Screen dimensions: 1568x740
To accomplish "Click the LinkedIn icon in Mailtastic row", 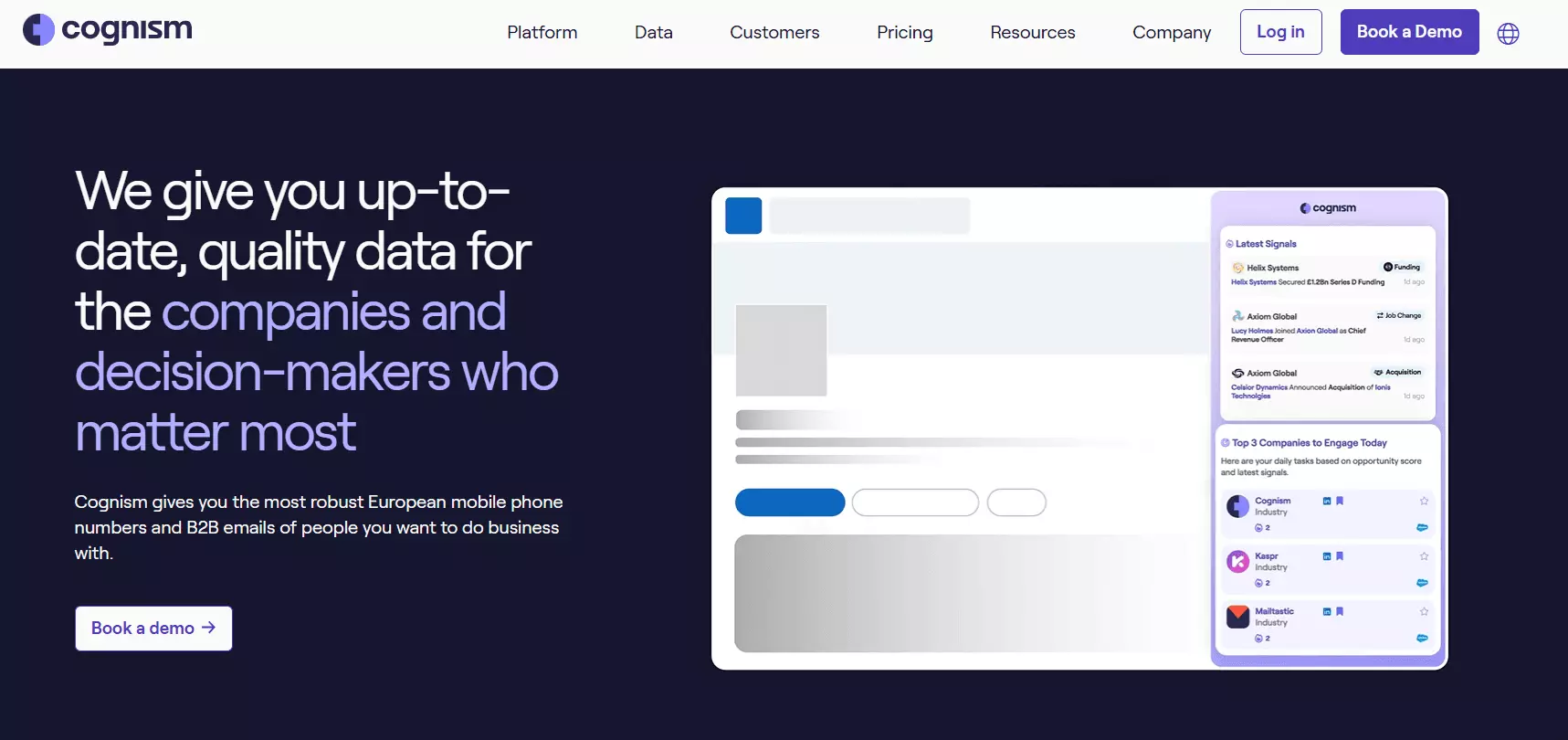I will pyautogui.click(x=1327, y=611).
